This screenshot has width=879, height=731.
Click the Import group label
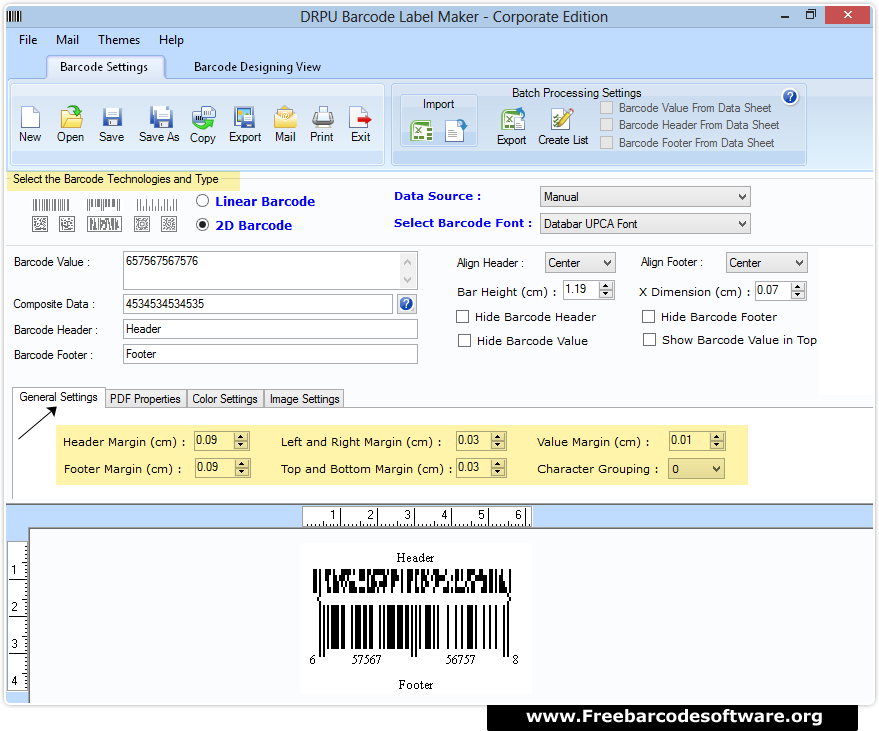click(x=438, y=104)
